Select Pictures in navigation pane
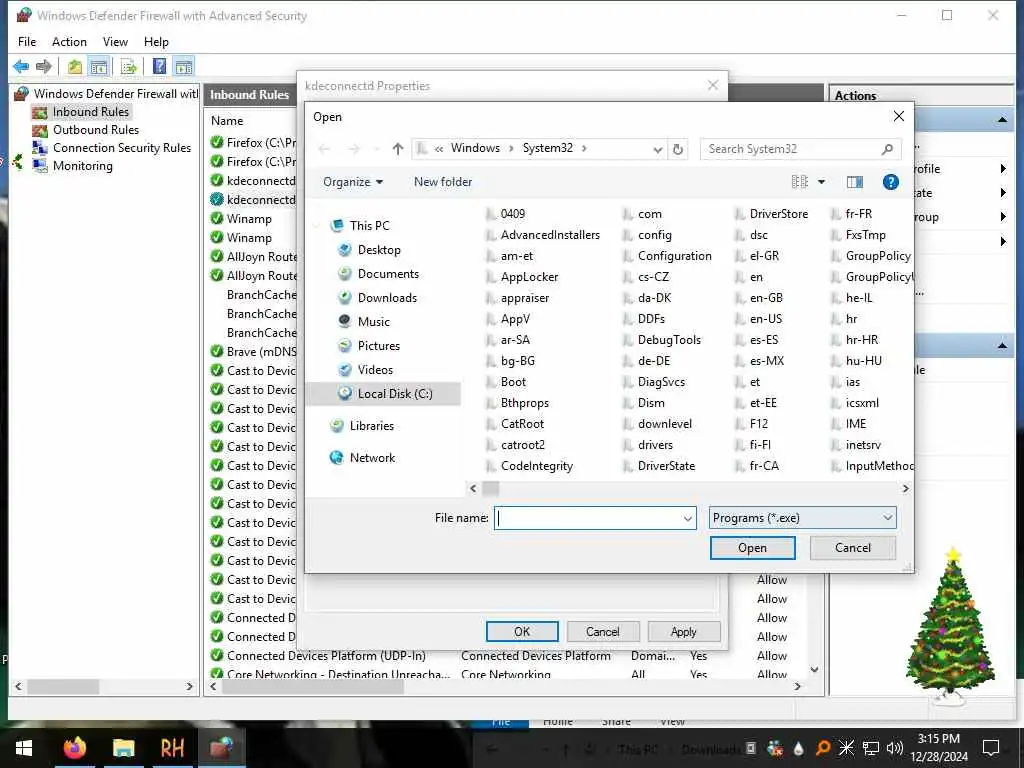The height and width of the screenshot is (768, 1024). [379, 346]
